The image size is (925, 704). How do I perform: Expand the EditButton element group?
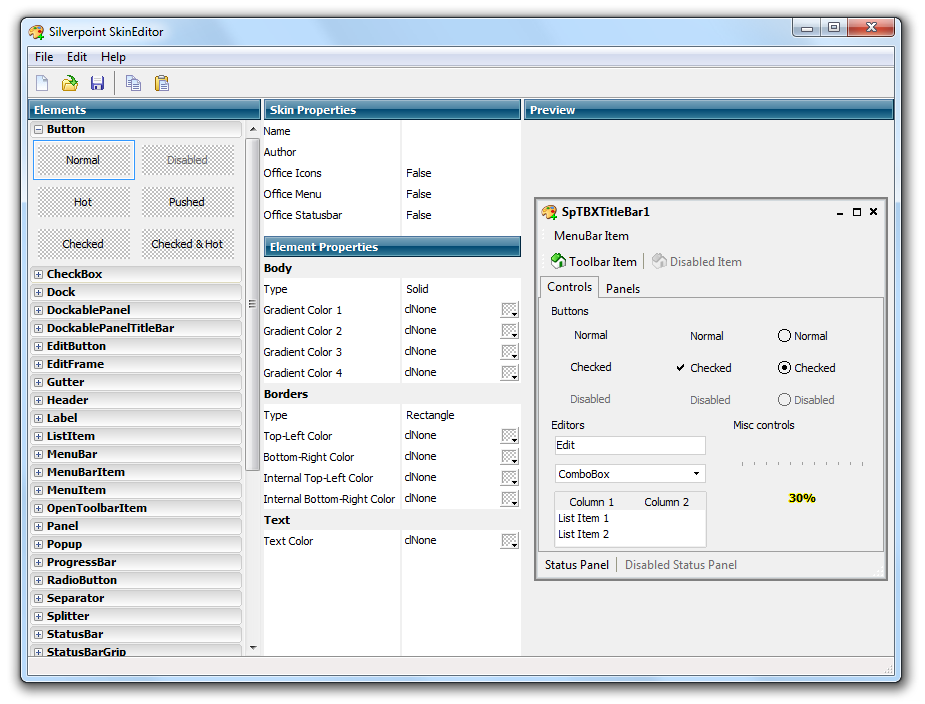(x=38, y=346)
